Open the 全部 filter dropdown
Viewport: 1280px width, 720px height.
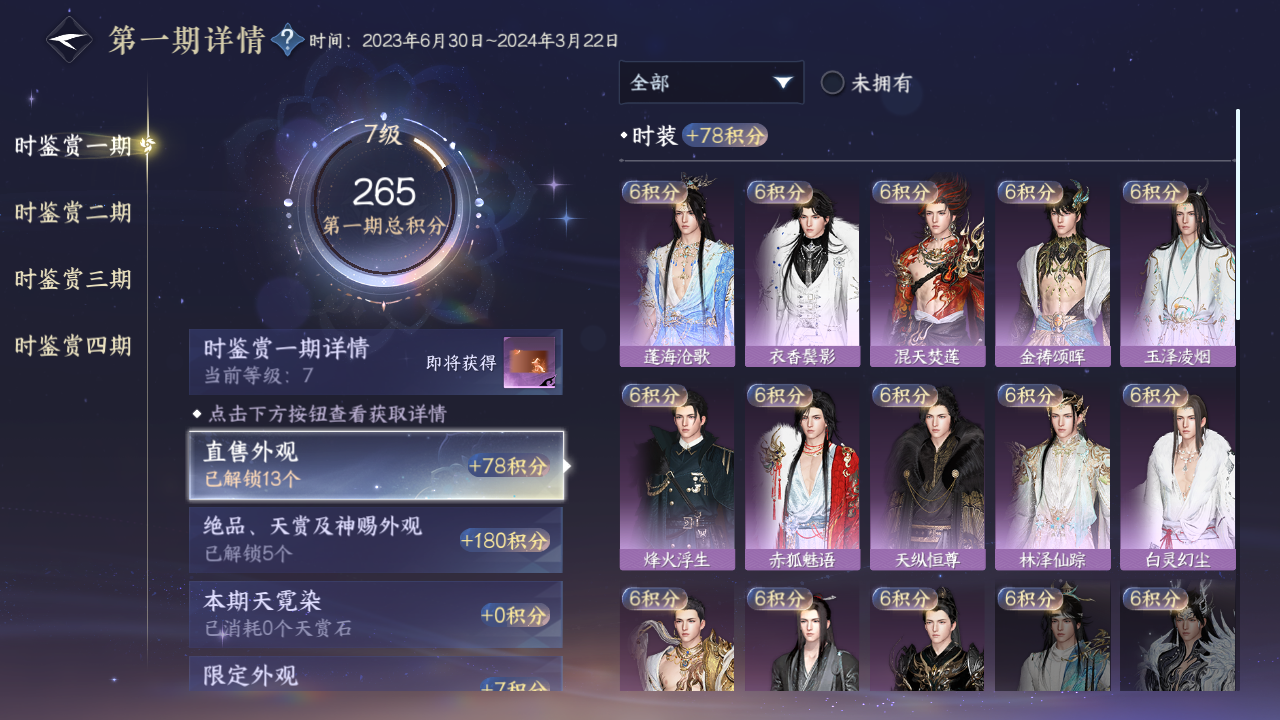(x=711, y=82)
